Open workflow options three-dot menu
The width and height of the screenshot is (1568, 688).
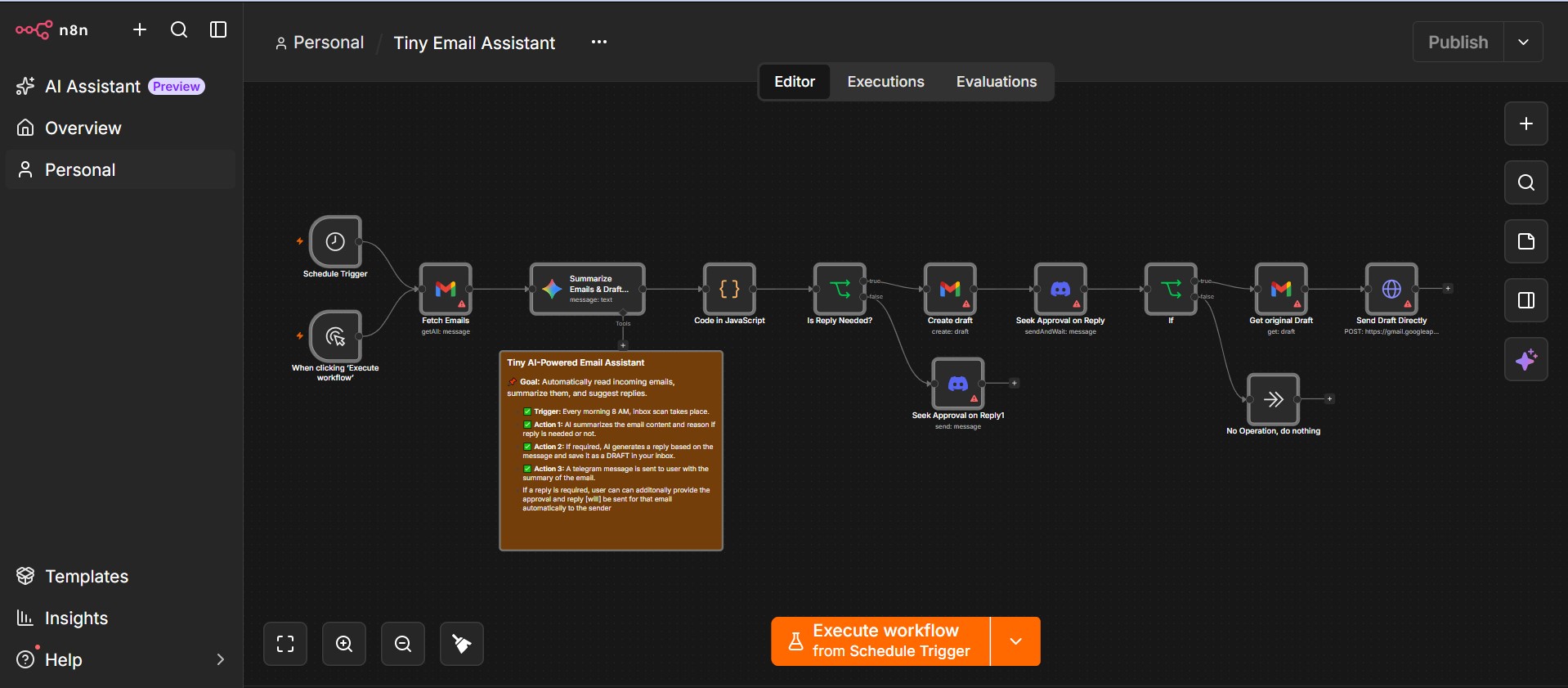pyautogui.click(x=599, y=42)
